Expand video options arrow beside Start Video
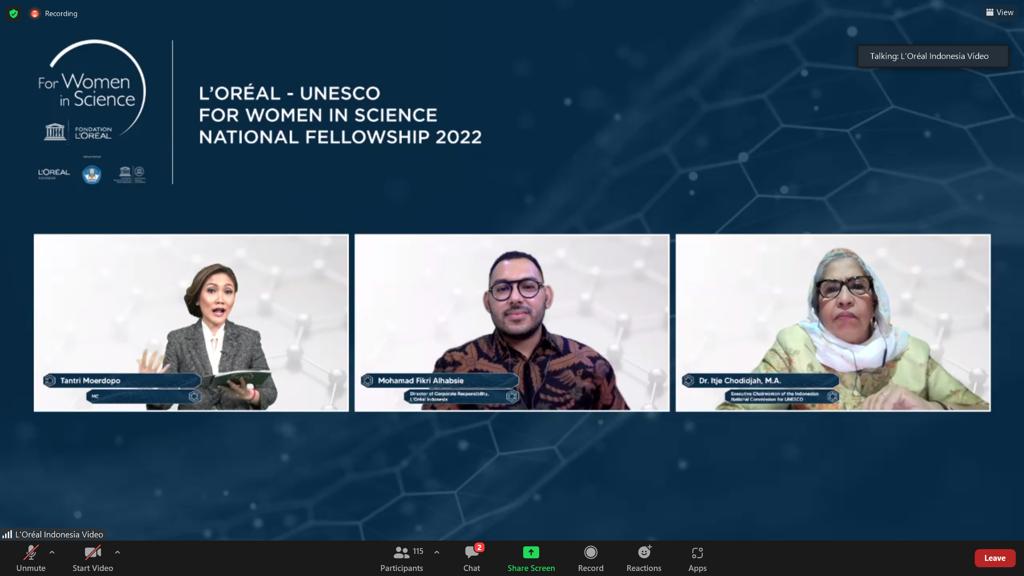 pyautogui.click(x=118, y=552)
